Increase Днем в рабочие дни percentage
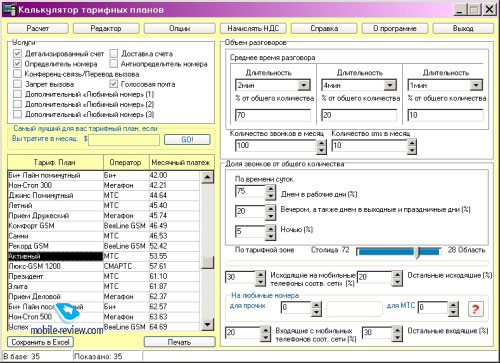 pos(270,189)
